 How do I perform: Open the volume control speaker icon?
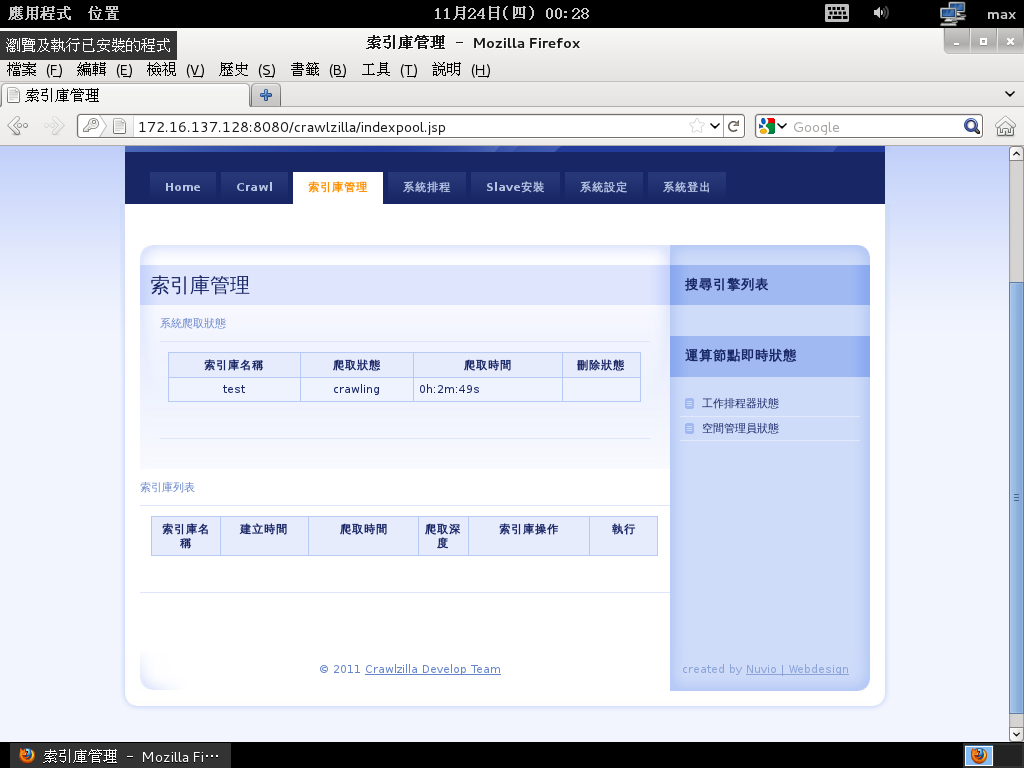pos(880,13)
